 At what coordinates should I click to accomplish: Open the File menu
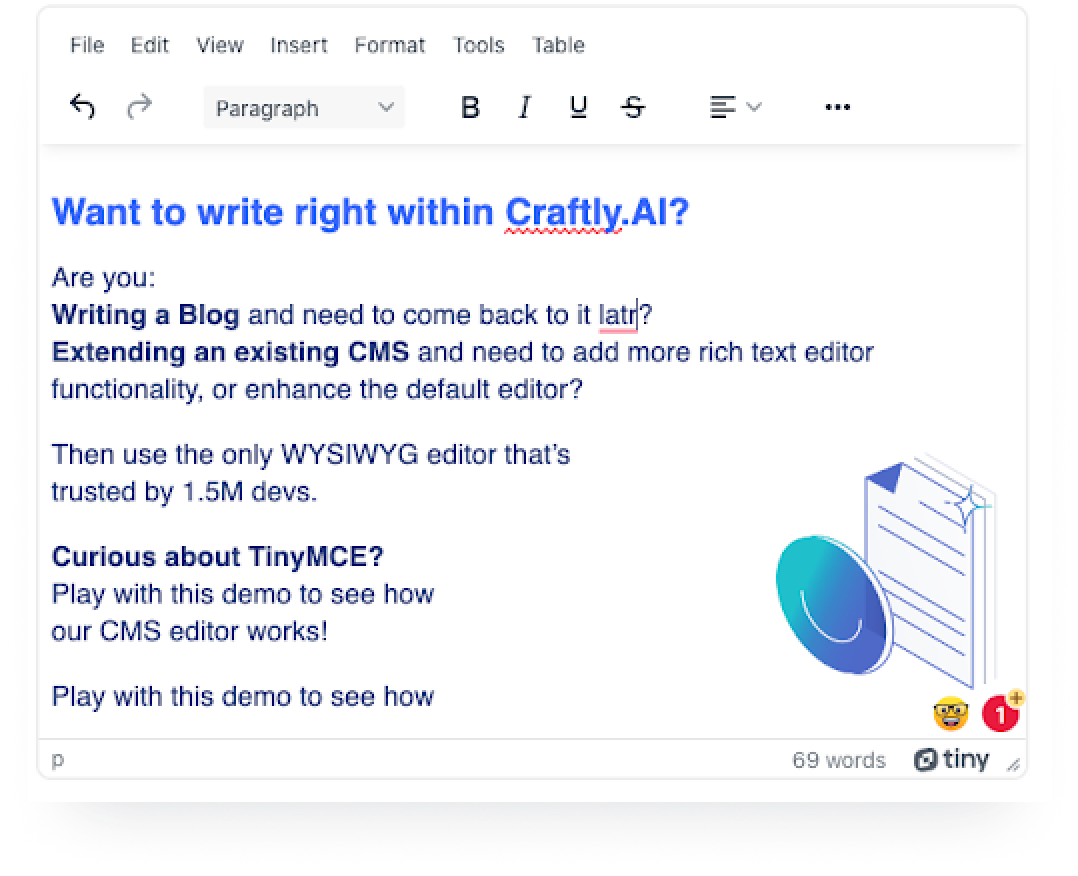coord(87,45)
